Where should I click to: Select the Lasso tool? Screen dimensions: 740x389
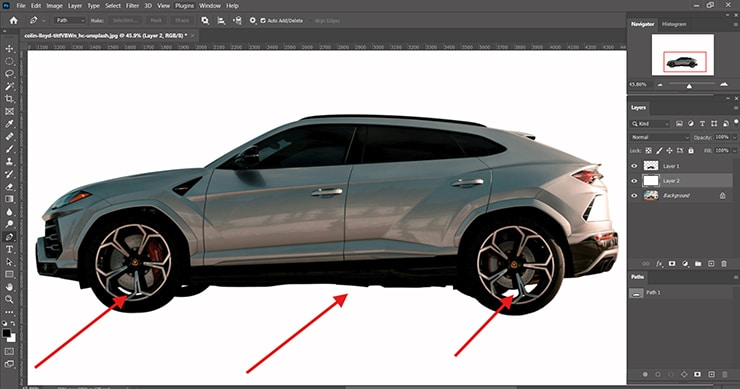pos(9,74)
